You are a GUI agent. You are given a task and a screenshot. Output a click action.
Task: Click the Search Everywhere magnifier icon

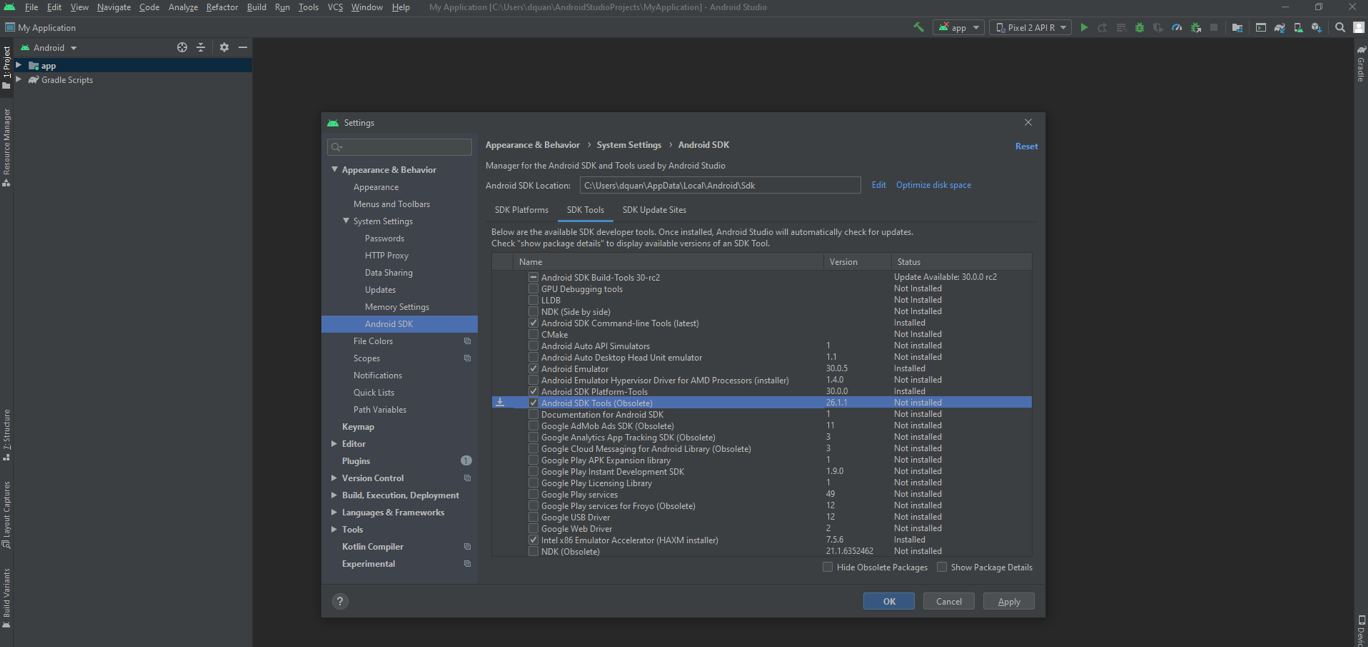pos(1340,28)
